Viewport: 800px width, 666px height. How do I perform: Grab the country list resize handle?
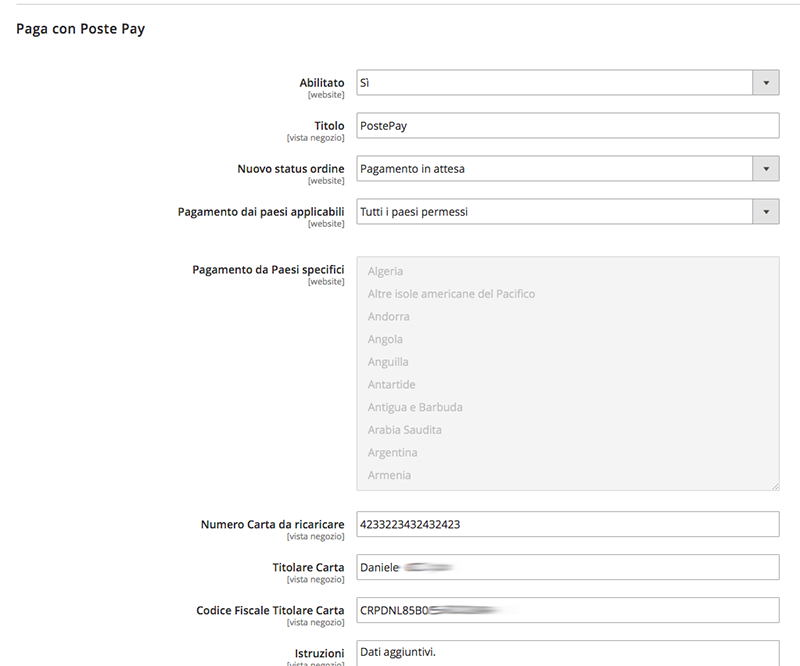[775, 486]
